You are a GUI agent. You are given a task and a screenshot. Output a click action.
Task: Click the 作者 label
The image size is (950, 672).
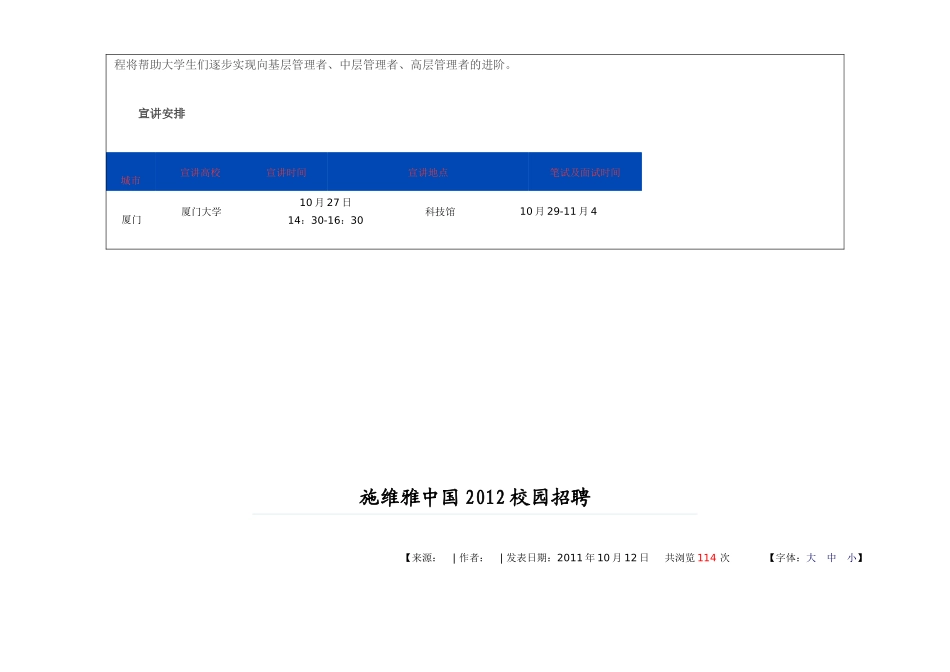pos(471,557)
